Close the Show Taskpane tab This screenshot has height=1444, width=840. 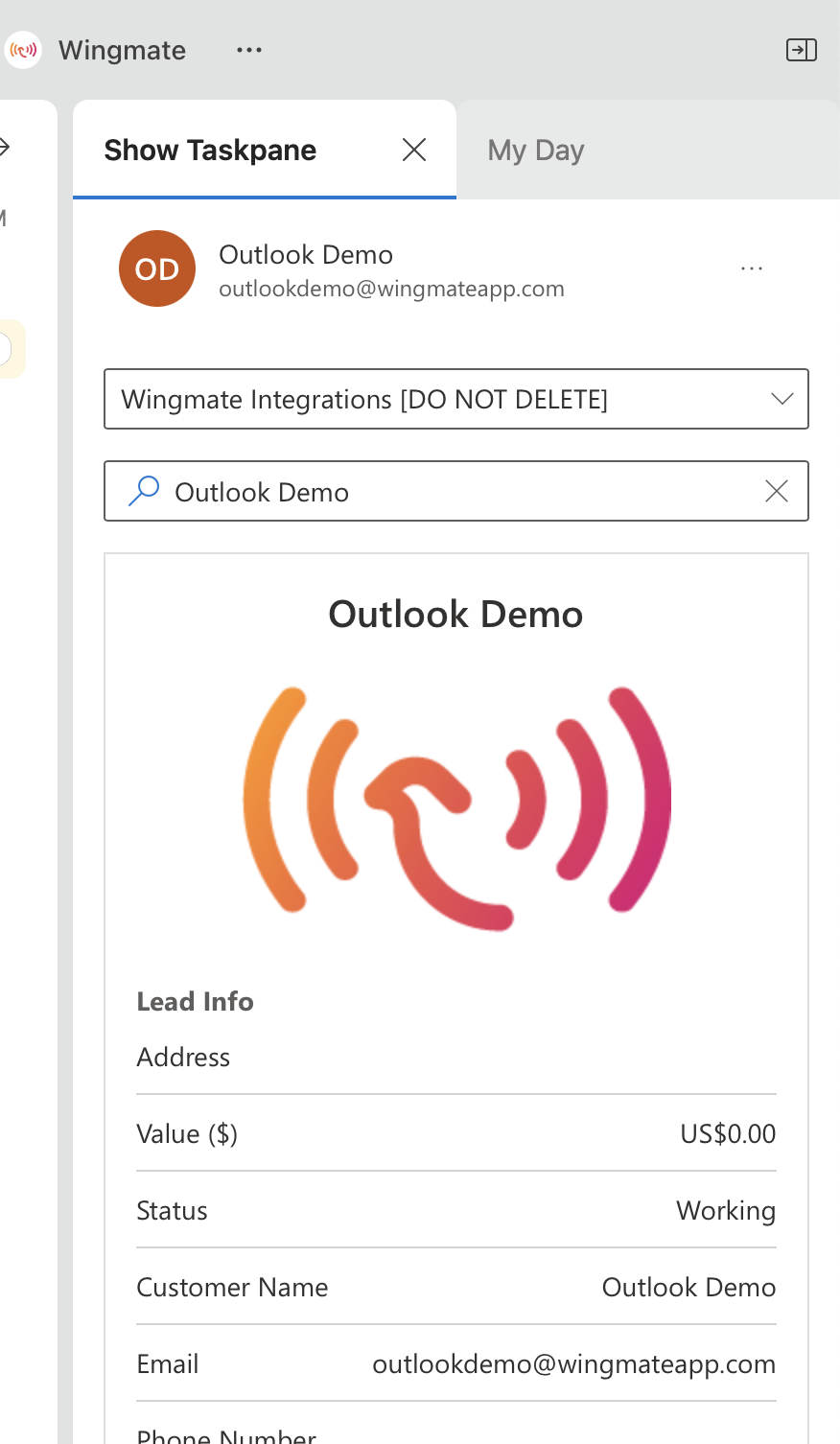pyautogui.click(x=414, y=150)
